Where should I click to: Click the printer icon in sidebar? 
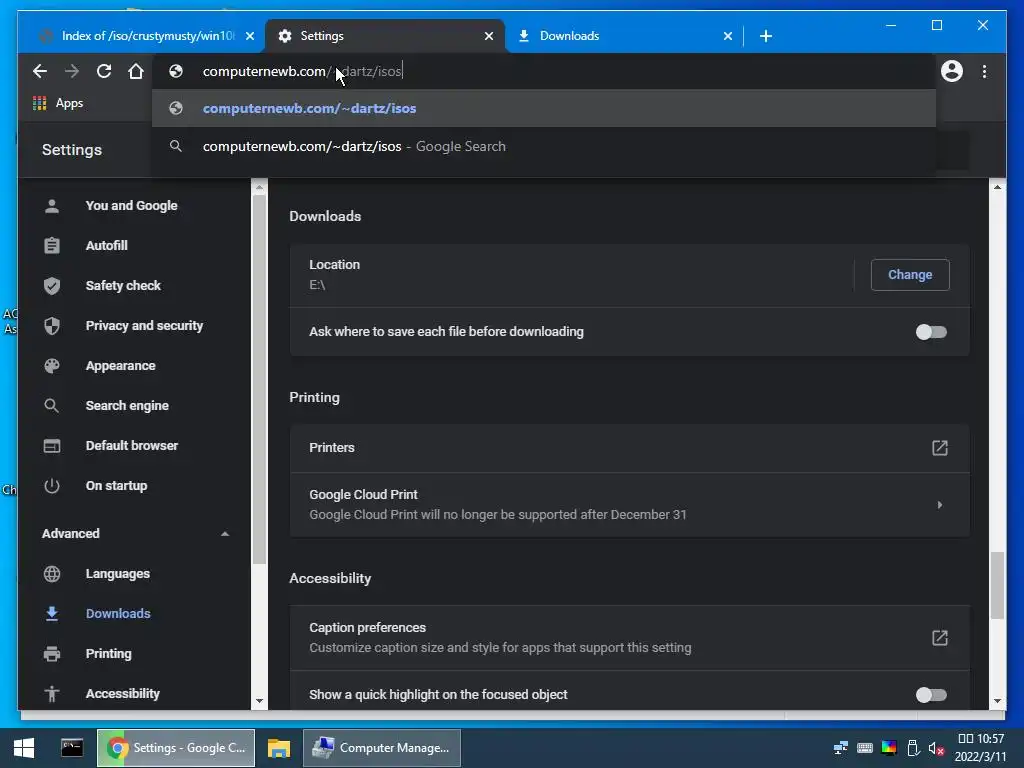(x=52, y=654)
